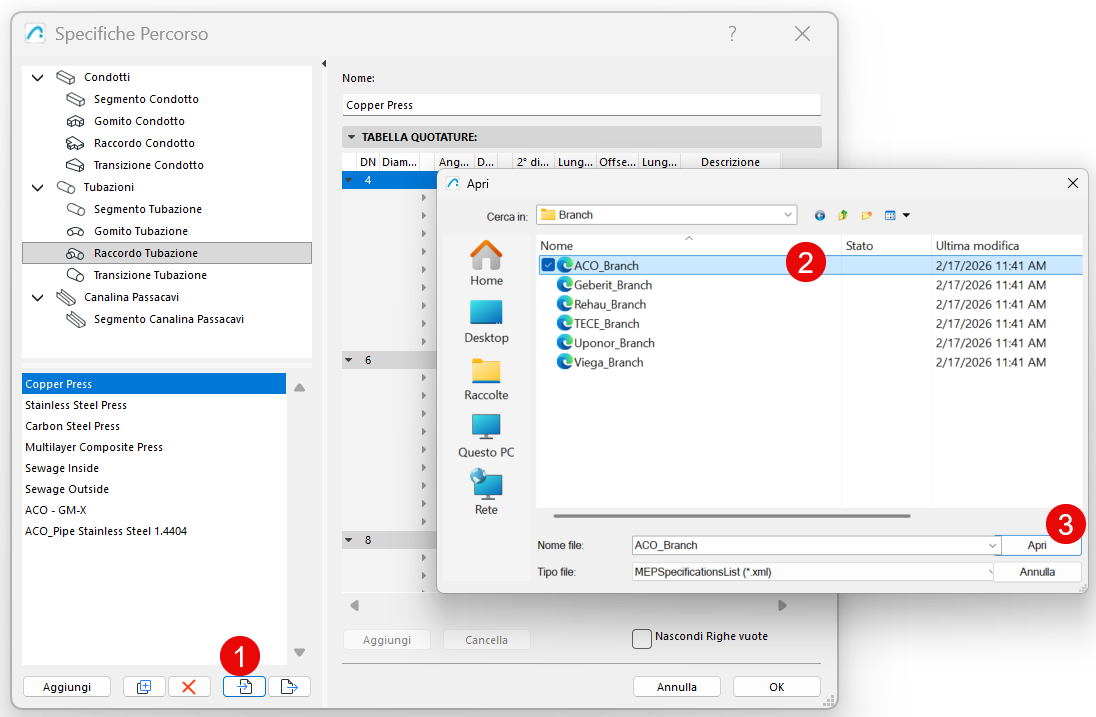This screenshot has width=1096, height=717.
Task: Select Transizione Condotto tree item
Action: tap(148, 165)
